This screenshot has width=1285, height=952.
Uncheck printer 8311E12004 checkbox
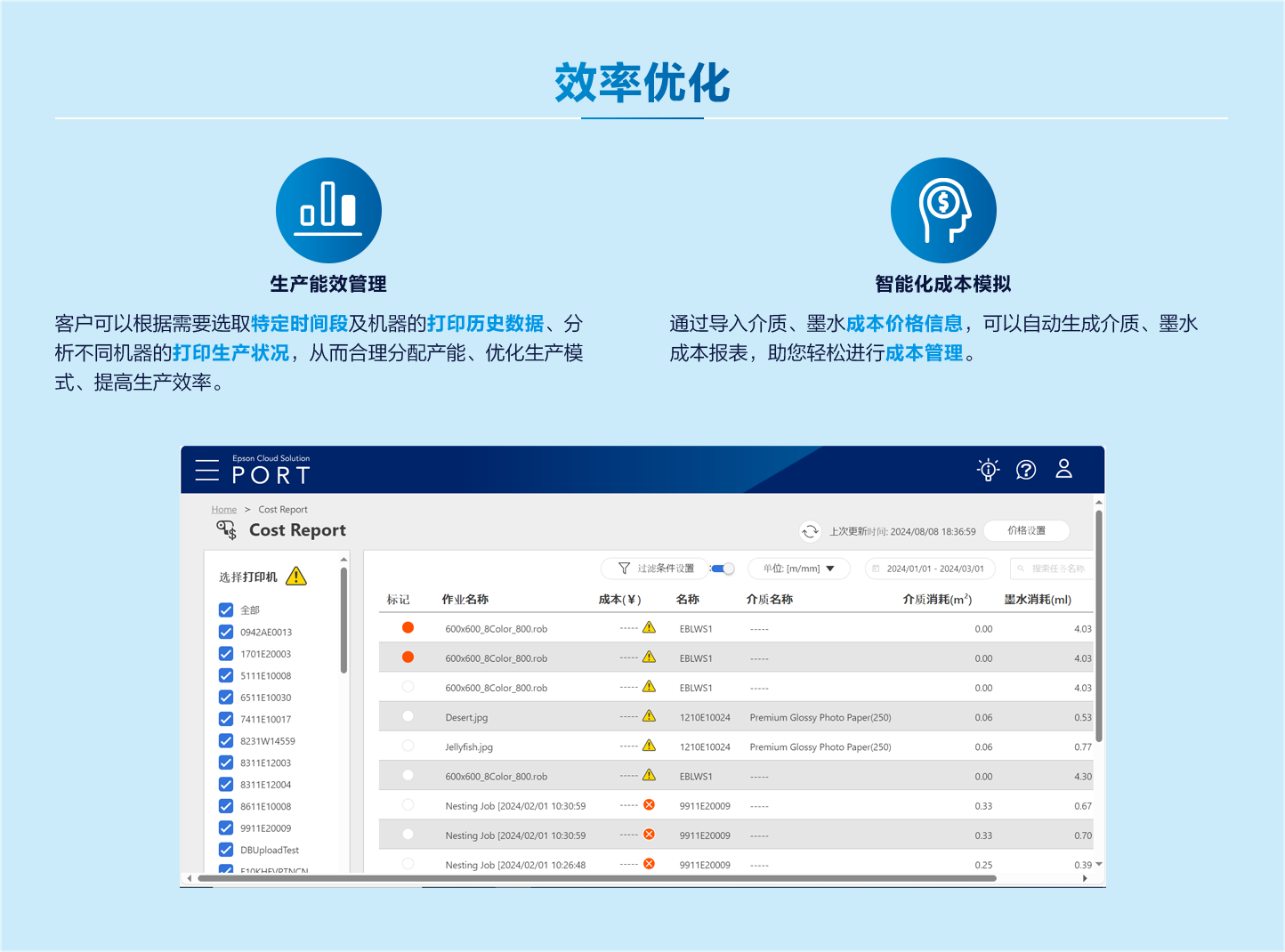(x=226, y=784)
